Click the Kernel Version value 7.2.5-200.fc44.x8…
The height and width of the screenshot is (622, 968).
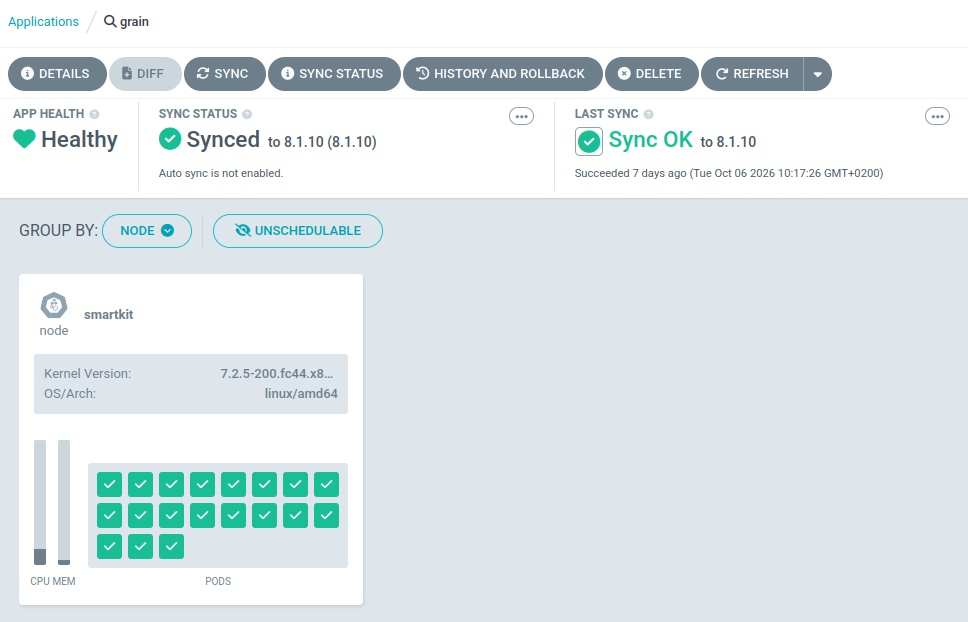point(277,373)
